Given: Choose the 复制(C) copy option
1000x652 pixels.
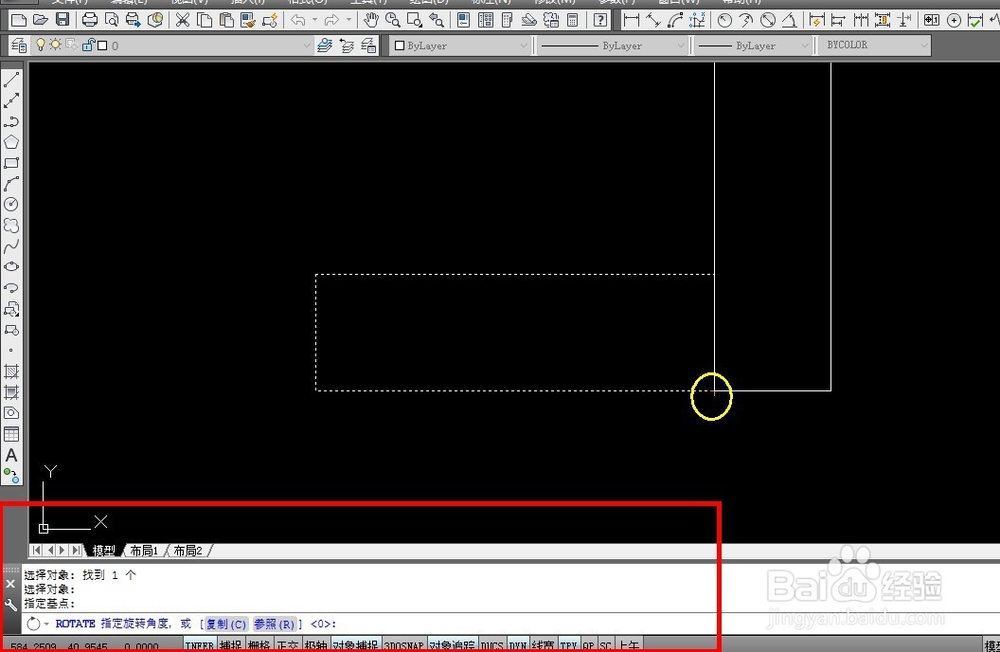Looking at the screenshot, I should click(x=226, y=624).
